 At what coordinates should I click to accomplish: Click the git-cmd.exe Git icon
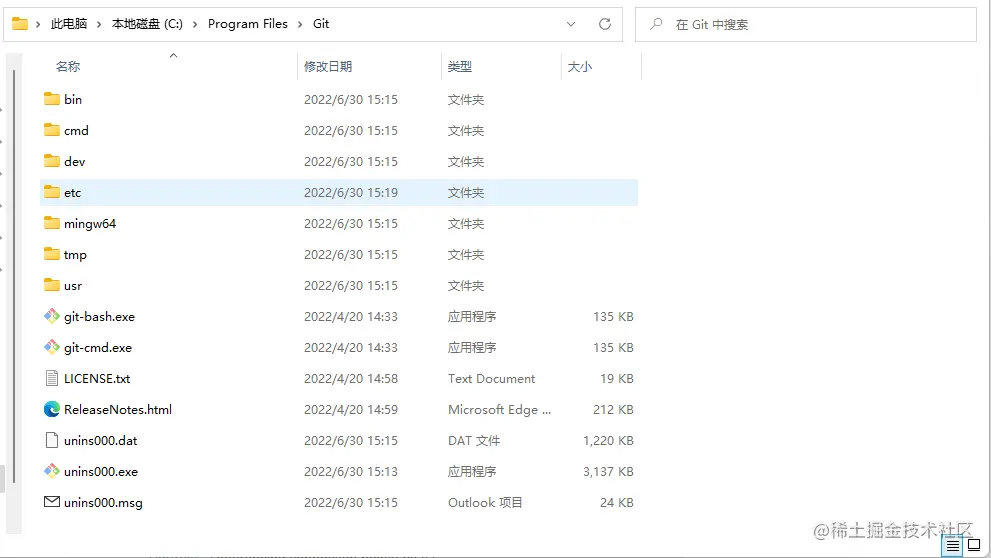52,347
